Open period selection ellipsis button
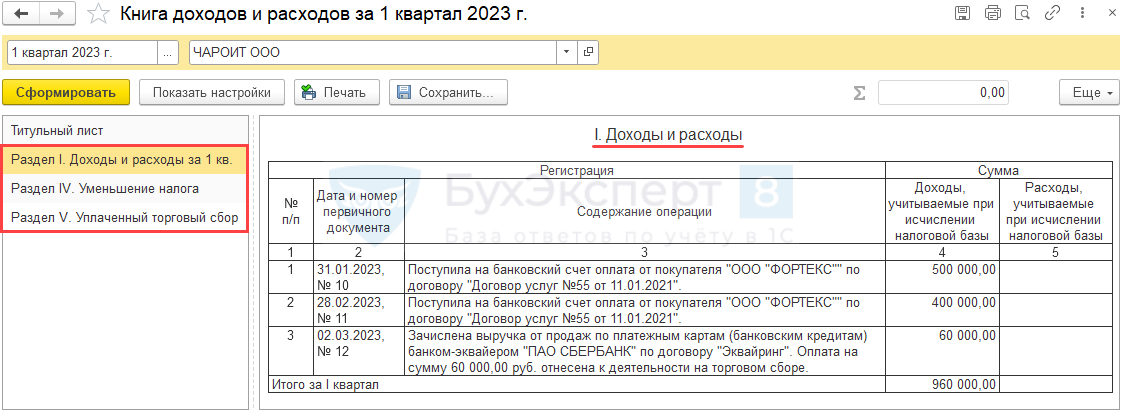 tap(167, 52)
